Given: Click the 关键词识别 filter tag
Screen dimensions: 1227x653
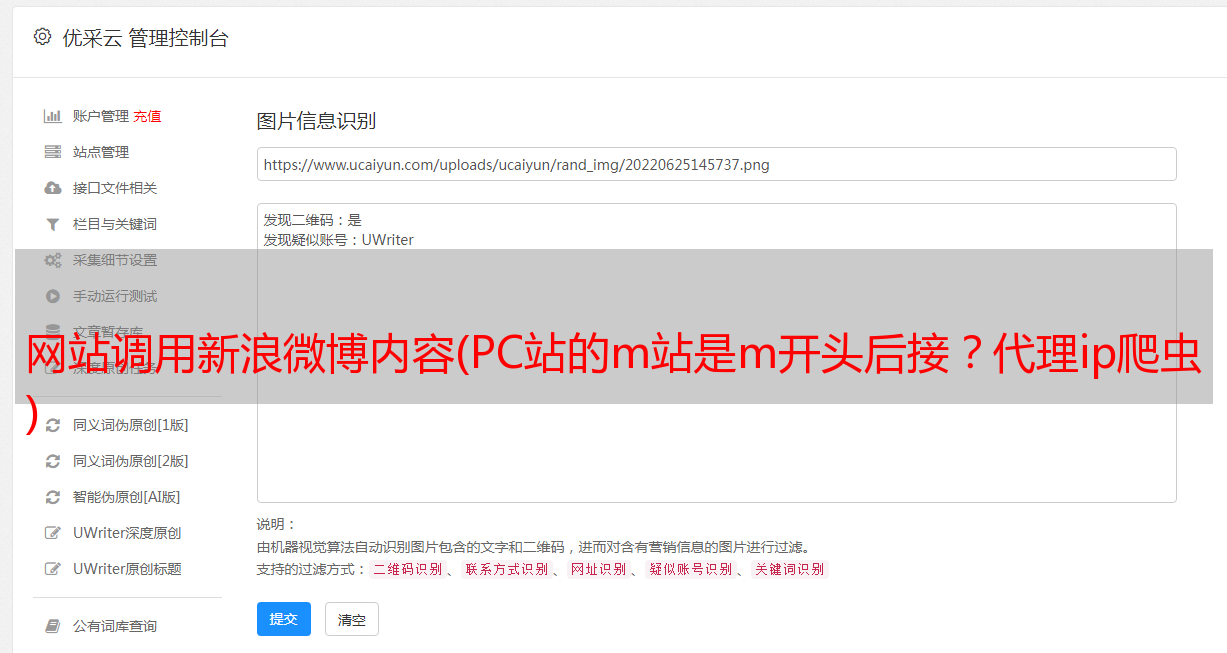Looking at the screenshot, I should pos(790,569).
